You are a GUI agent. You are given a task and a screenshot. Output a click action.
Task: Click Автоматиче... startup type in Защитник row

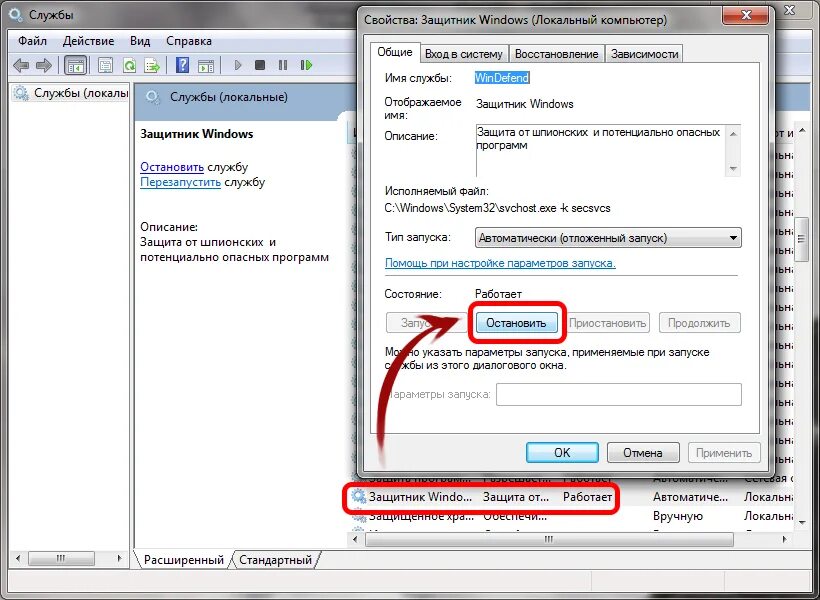click(x=690, y=497)
